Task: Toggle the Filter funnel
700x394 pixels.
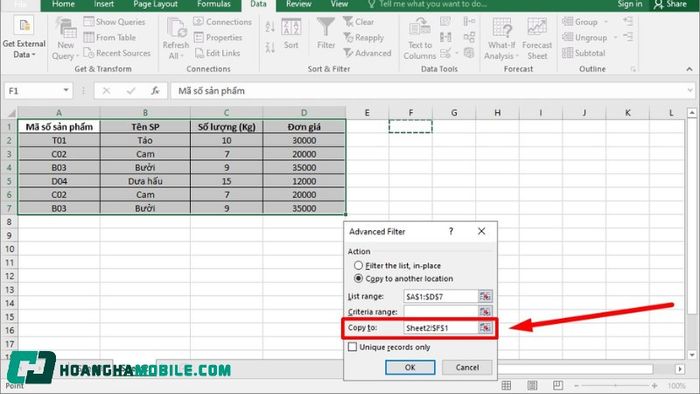Action: pyautogui.click(x=326, y=34)
